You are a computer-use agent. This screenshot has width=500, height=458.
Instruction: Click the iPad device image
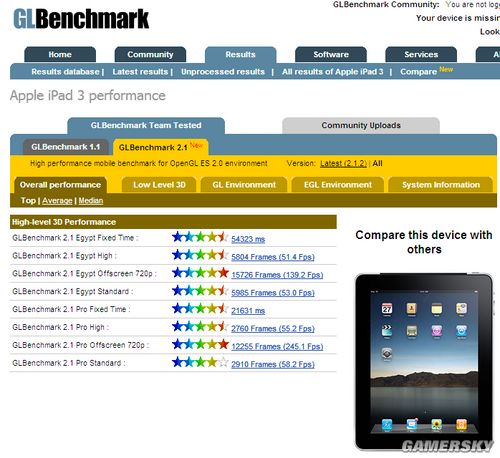pyautogui.click(x=424, y=362)
